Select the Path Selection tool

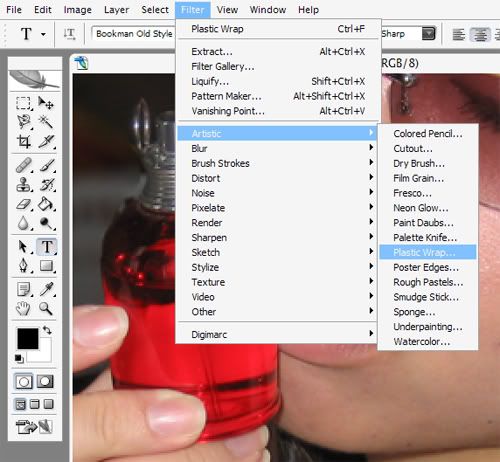(x=24, y=247)
